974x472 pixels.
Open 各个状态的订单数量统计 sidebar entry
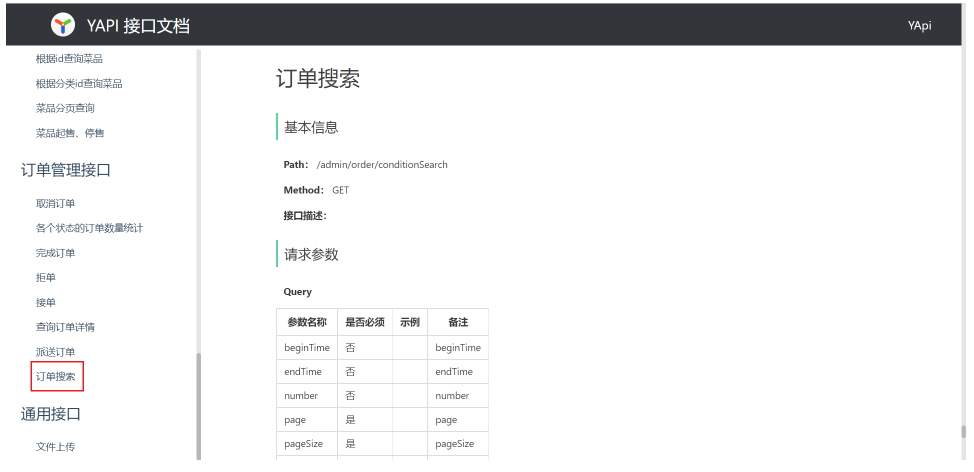[89, 228]
